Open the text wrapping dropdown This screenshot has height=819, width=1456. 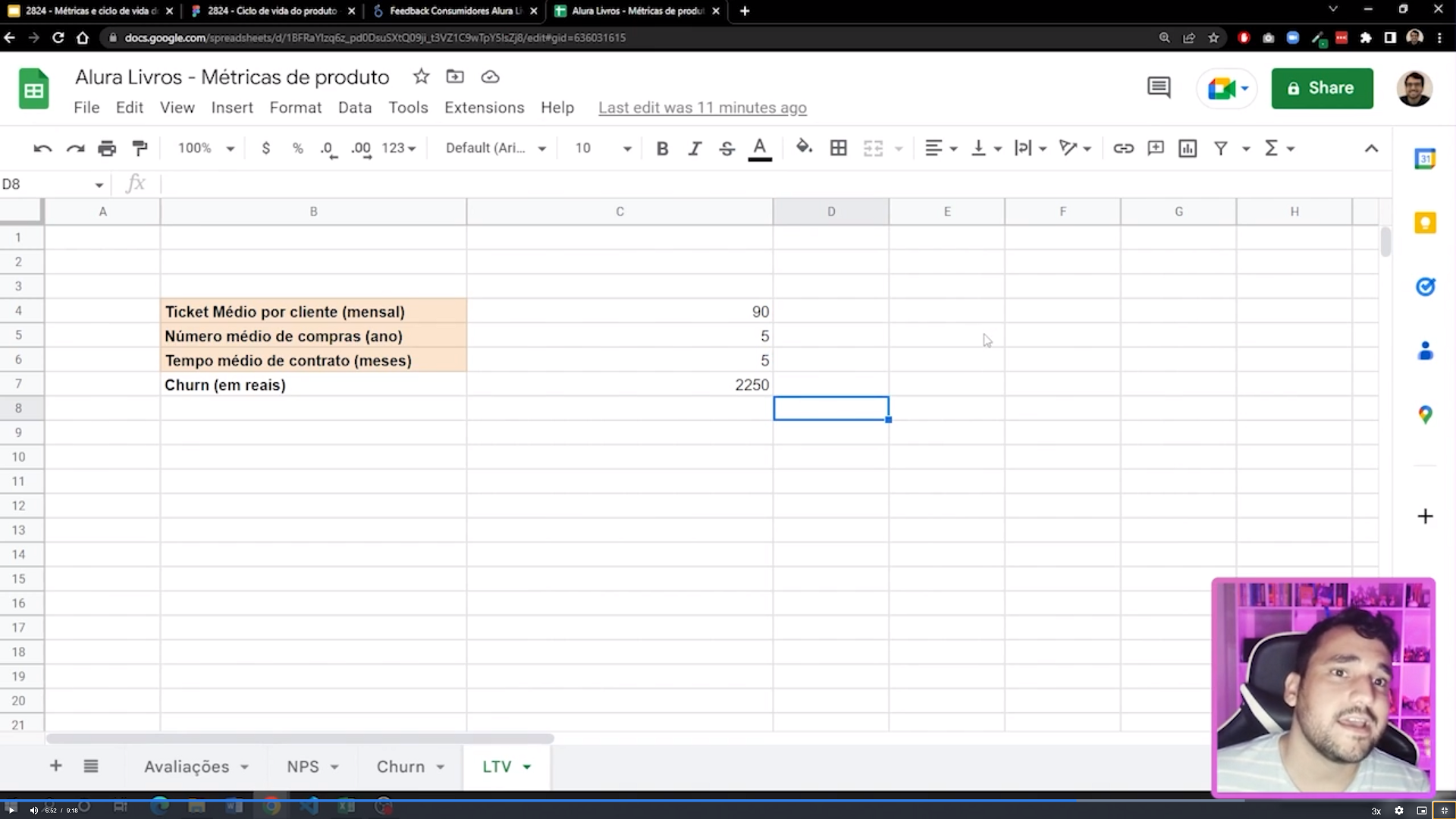pyautogui.click(x=1031, y=149)
